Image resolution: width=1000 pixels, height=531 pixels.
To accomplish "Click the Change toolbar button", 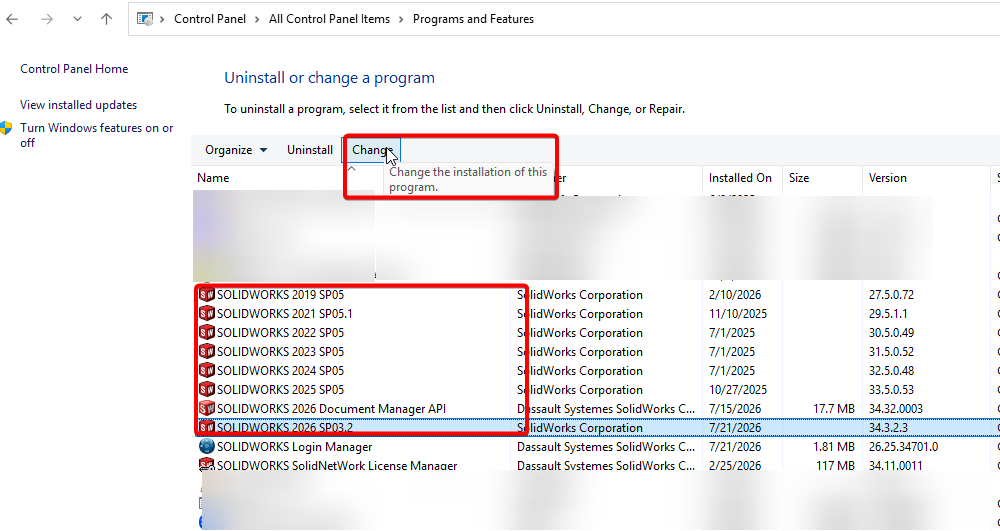I will tap(371, 150).
